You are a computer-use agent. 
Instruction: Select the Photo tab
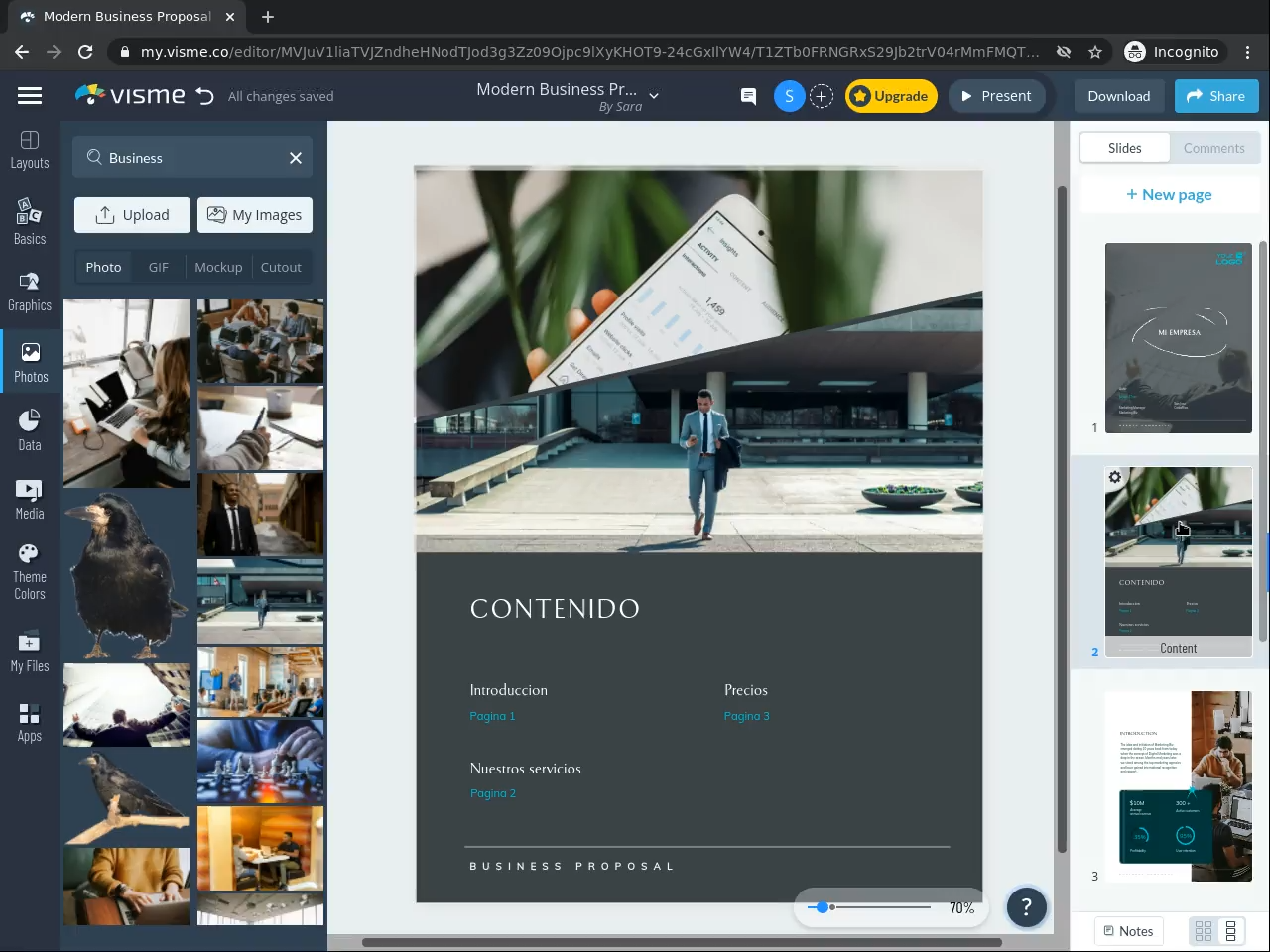pyautogui.click(x=103, y=267)
